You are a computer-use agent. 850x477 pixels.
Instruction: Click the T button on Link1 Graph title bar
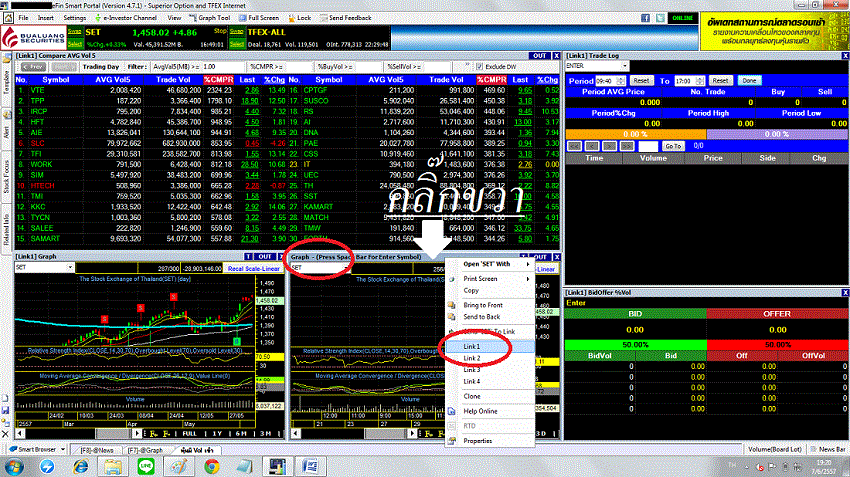248,257
